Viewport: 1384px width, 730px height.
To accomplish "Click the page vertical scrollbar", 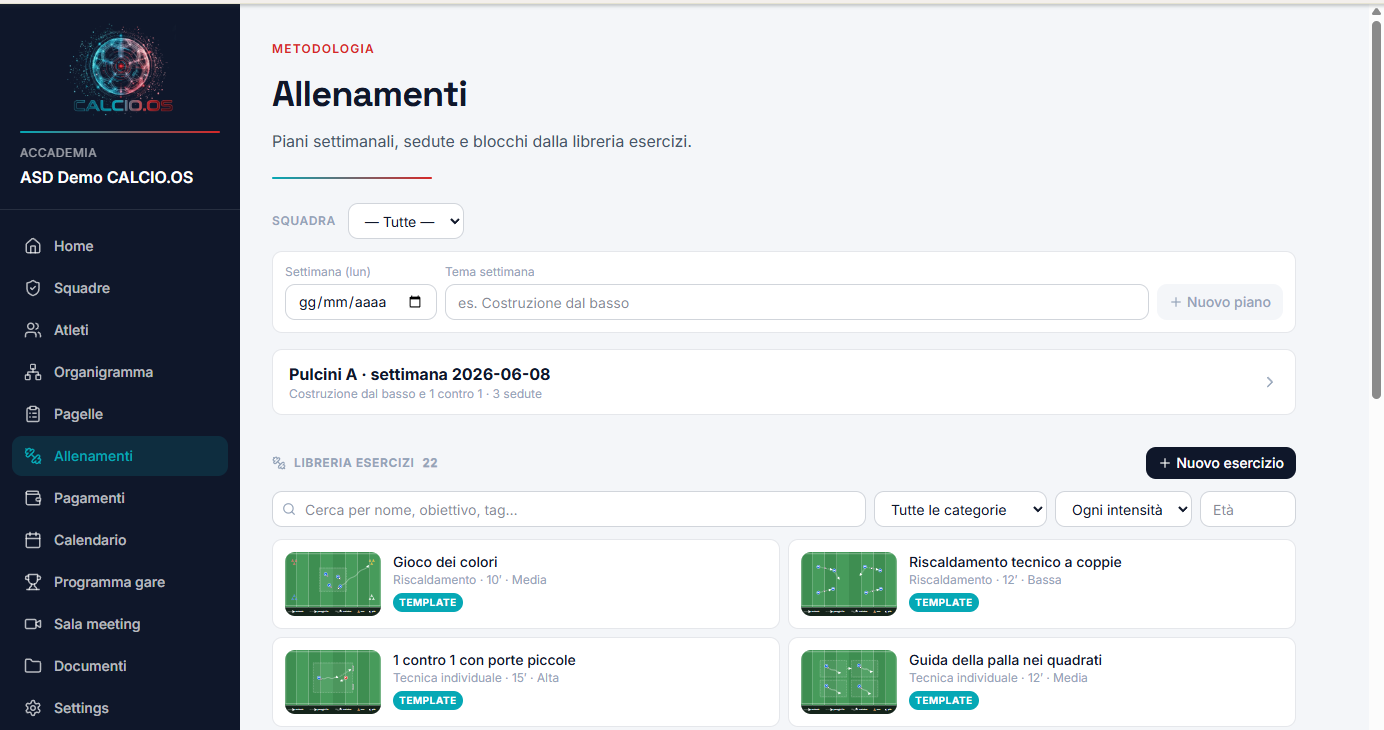I will [x=1376, y=210].
